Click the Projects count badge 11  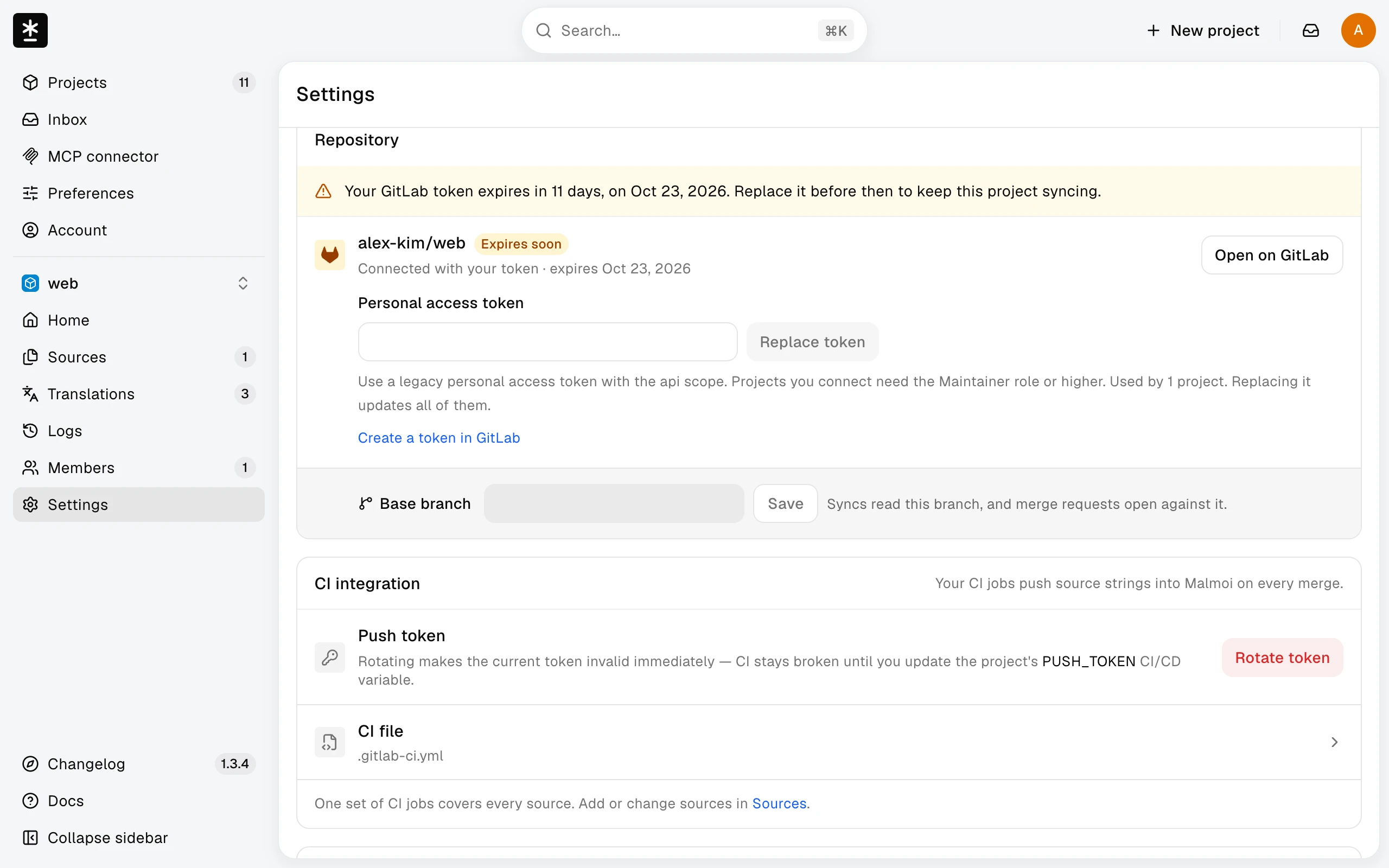(x=244, y=82)
